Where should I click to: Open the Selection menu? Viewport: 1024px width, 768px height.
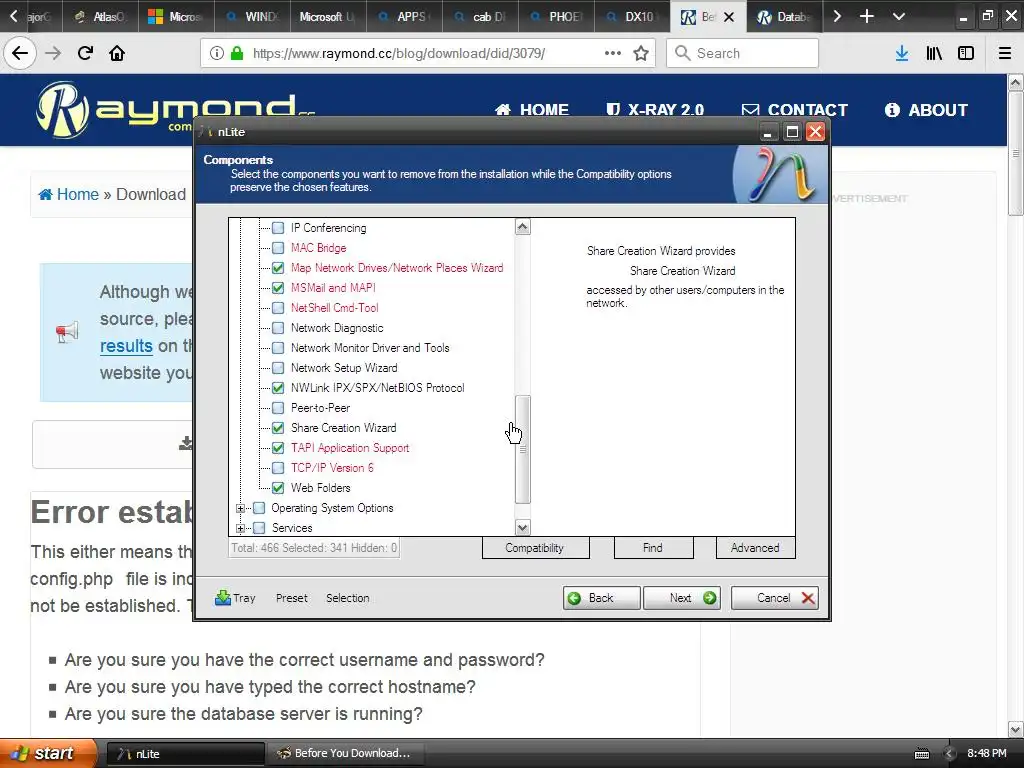click(347, 598)
